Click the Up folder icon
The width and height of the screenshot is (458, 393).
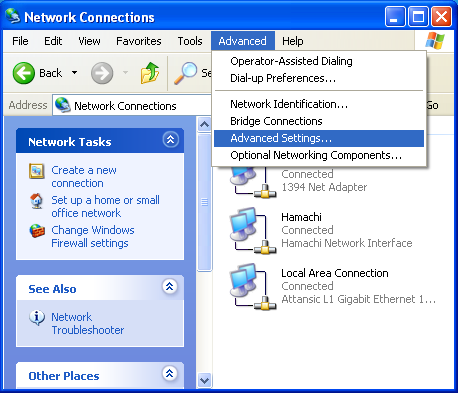coord(150,73)
